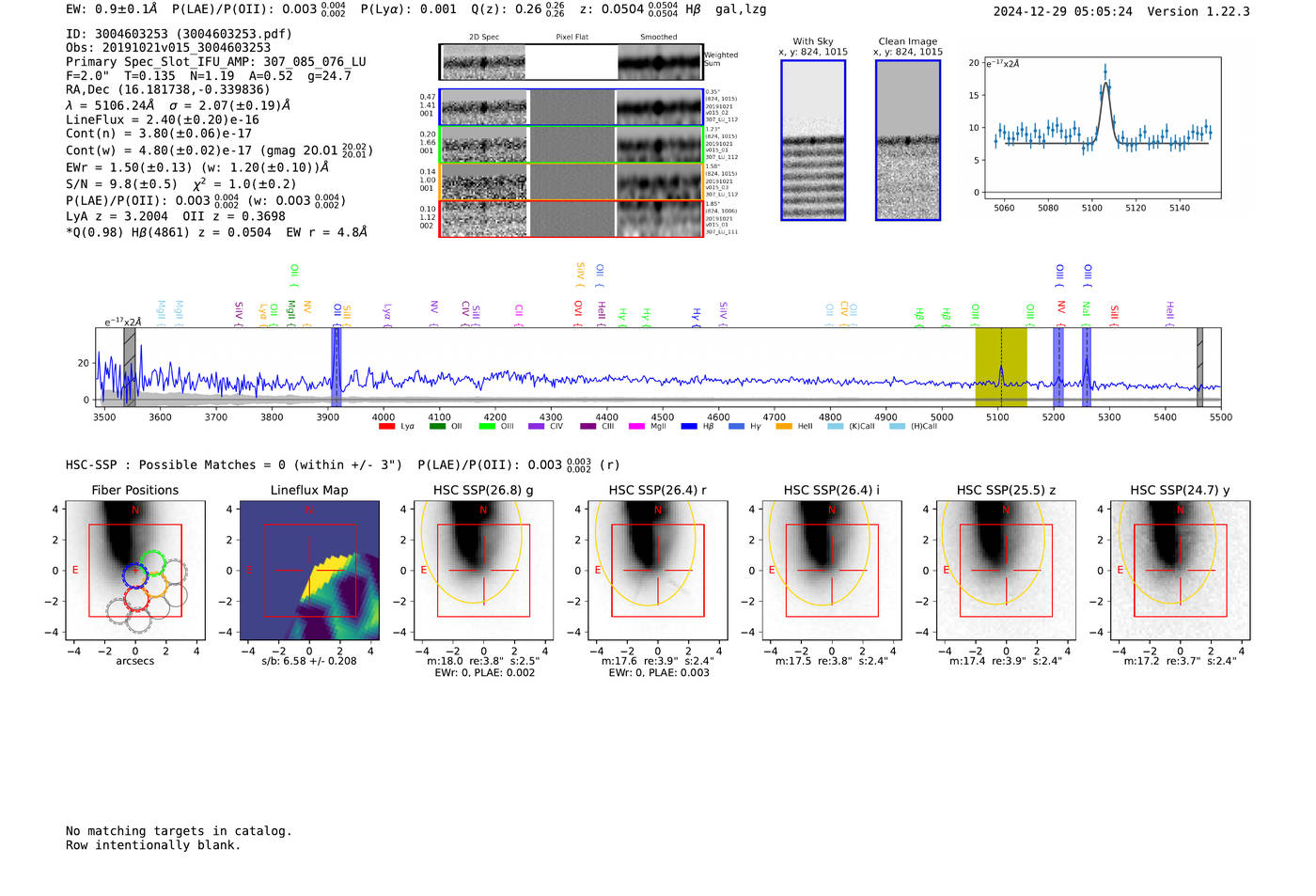Screen dimensions: 1316x896
Task: Select the blue-bordered fiber spectrum row
Action: [x=572, y=107]
